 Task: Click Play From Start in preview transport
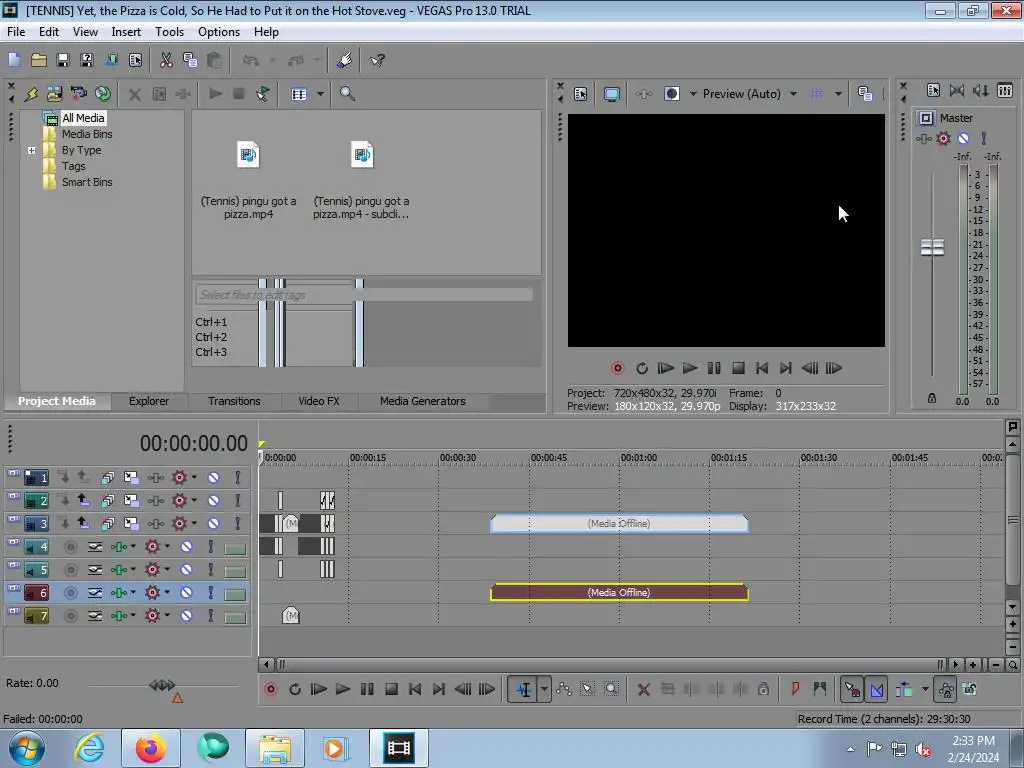665,368
